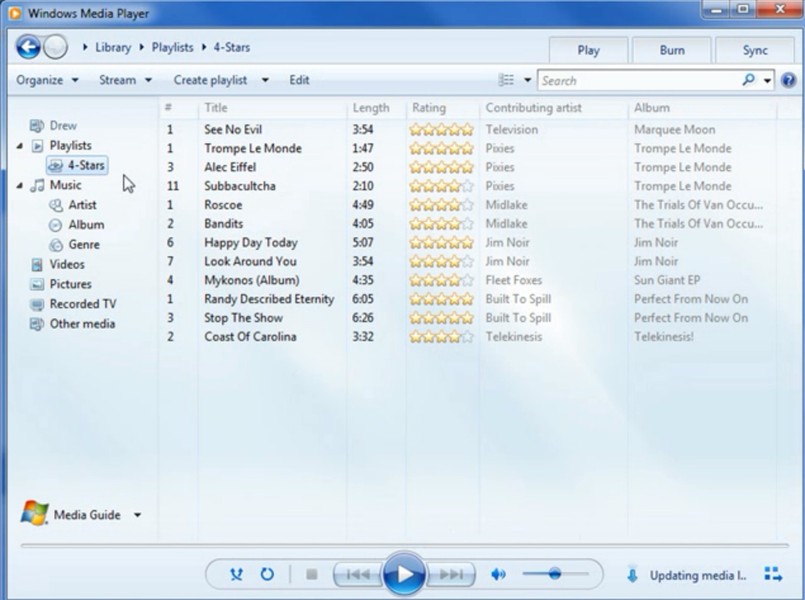The image size is (805, 600).
Task: Toggle the repeat button
Action: pos(267,574)
